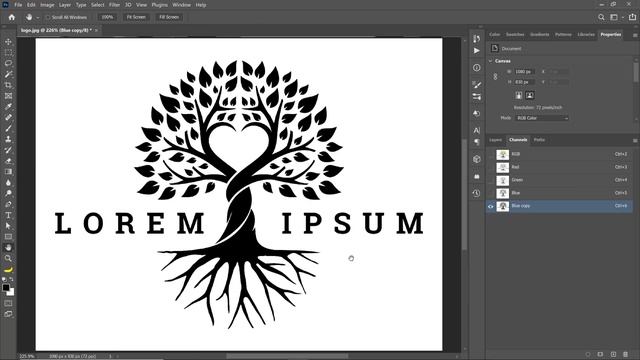This screenshot has width=640, height=360.
Task: Select the Gradient tool
Action: pos(8,171)
